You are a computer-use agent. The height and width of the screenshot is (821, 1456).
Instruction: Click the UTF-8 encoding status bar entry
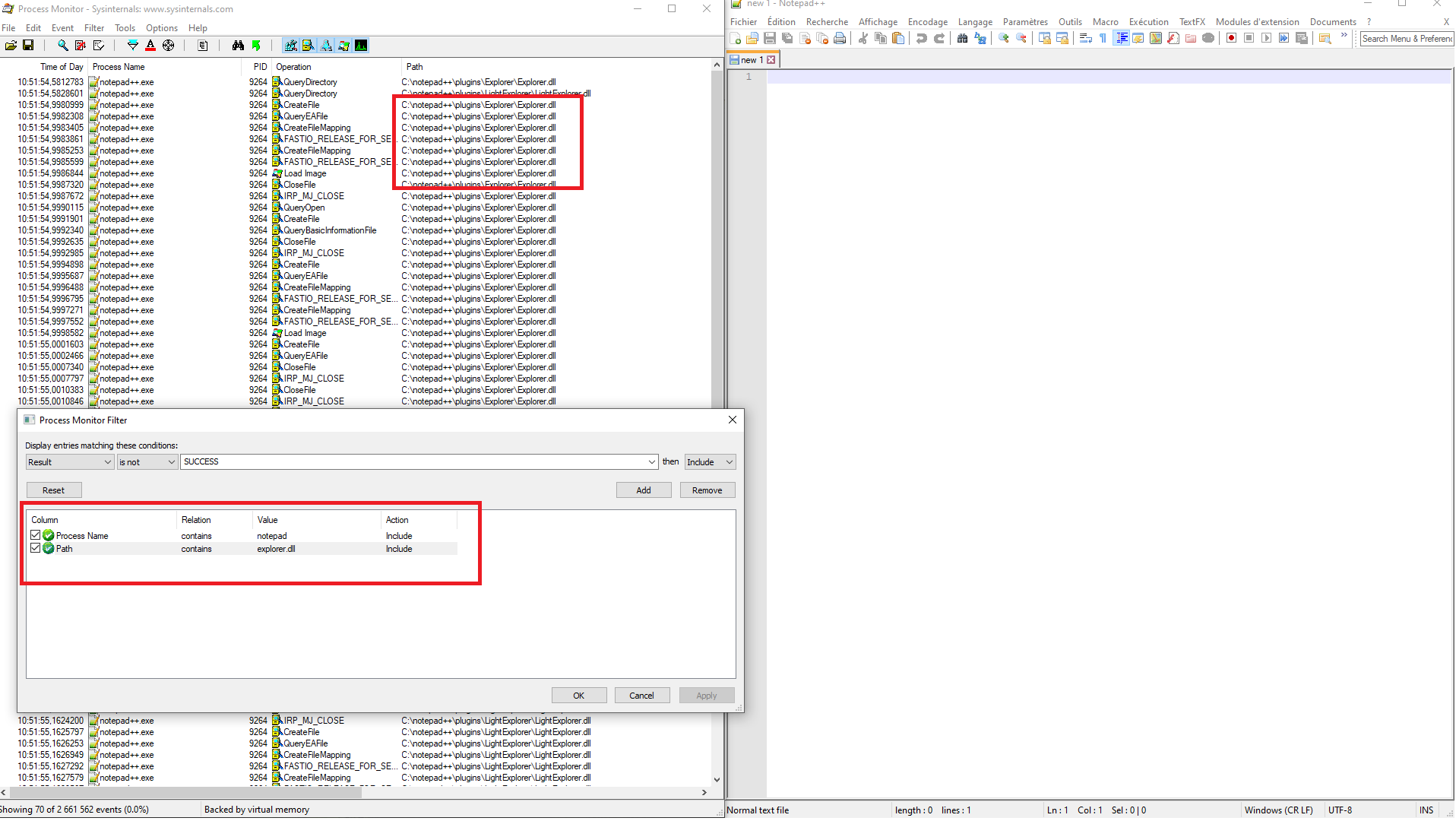1340,810
